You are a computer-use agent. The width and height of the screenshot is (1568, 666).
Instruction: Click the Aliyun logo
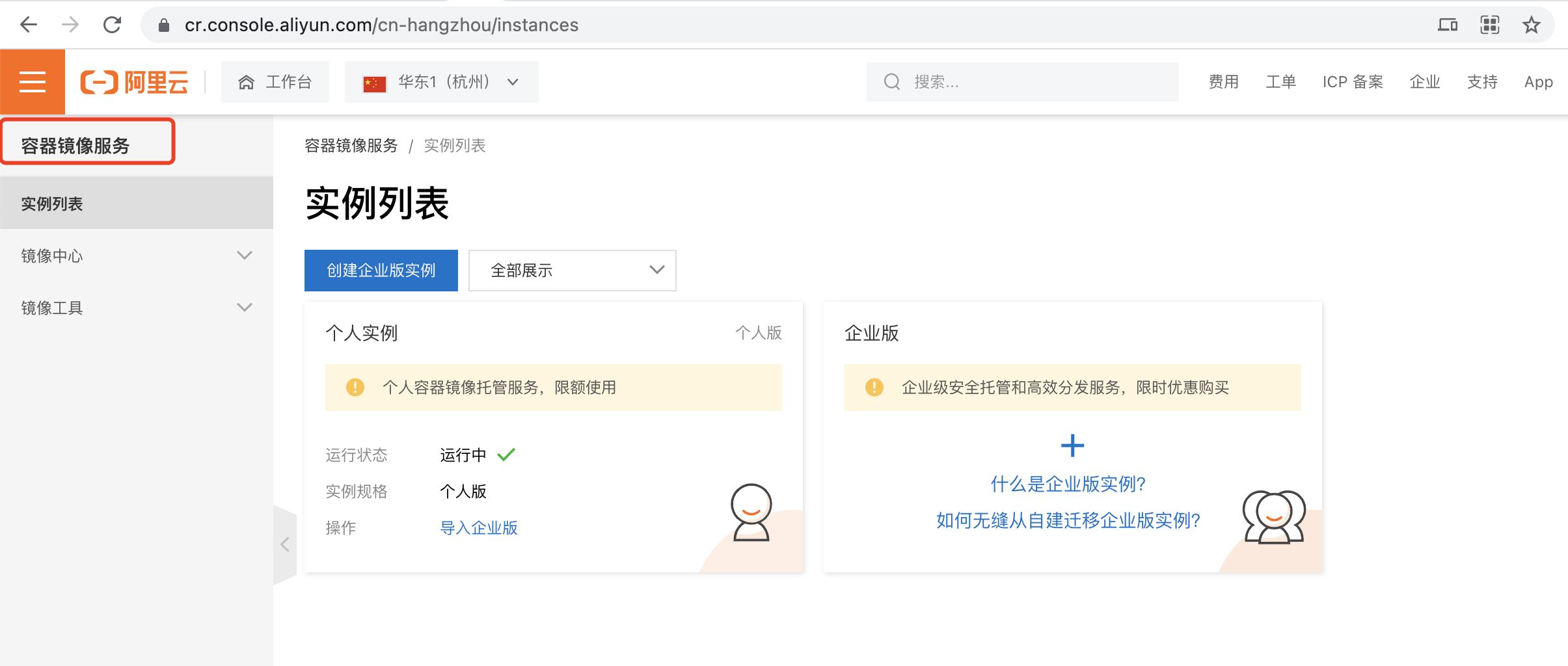coord(134,82)
